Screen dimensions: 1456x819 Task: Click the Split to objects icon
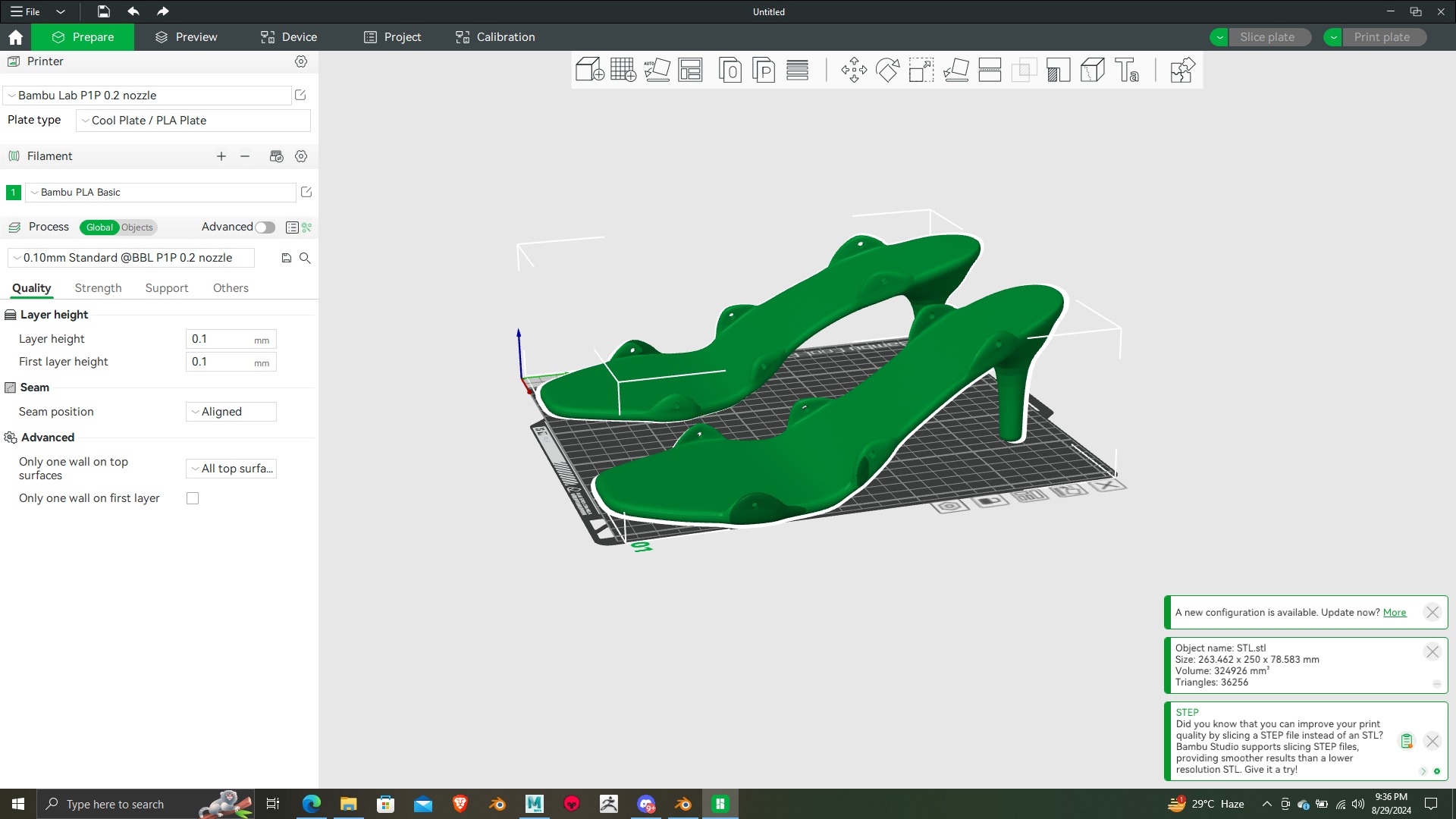tap(730, 71)
